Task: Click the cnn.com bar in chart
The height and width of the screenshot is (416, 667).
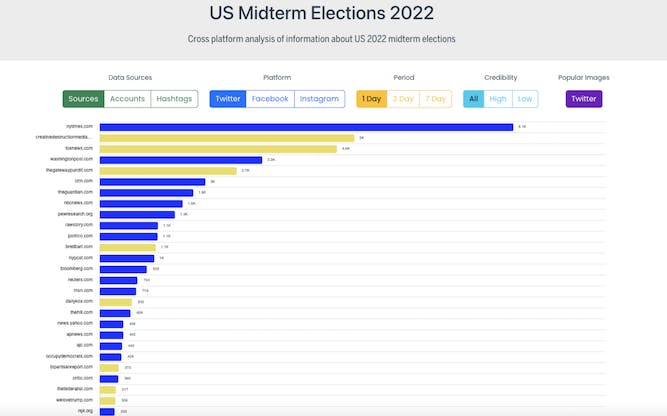Action: click(152, 182)
